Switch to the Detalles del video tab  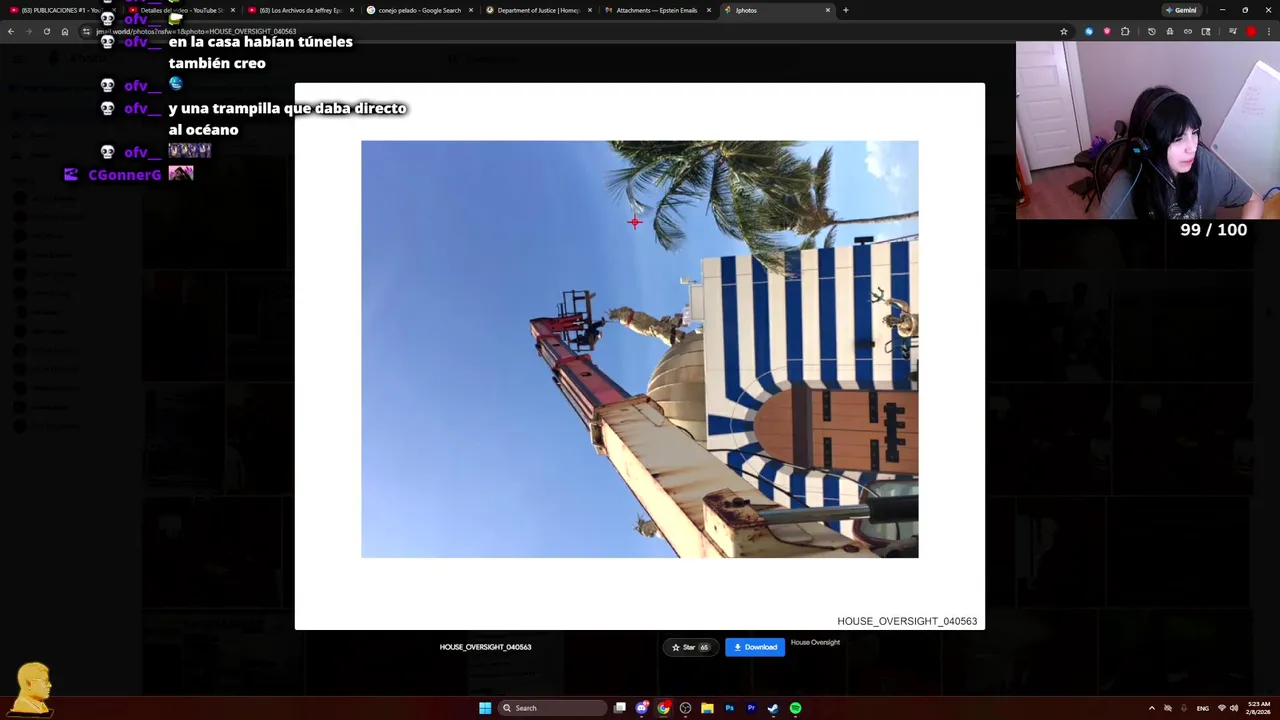point(180,10)
